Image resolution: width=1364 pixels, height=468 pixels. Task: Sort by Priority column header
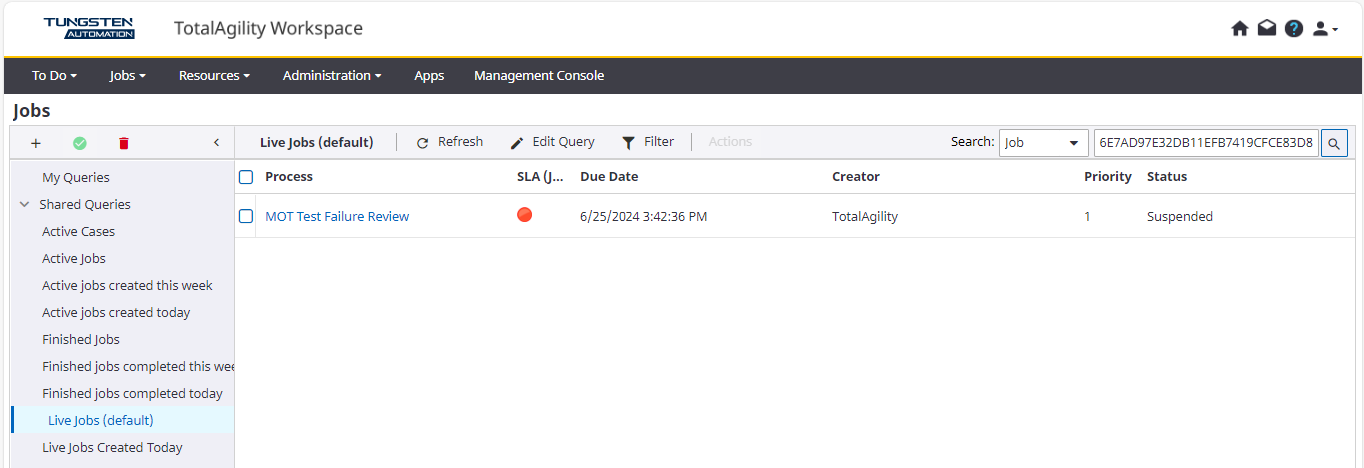click(x=1108, y=177)
